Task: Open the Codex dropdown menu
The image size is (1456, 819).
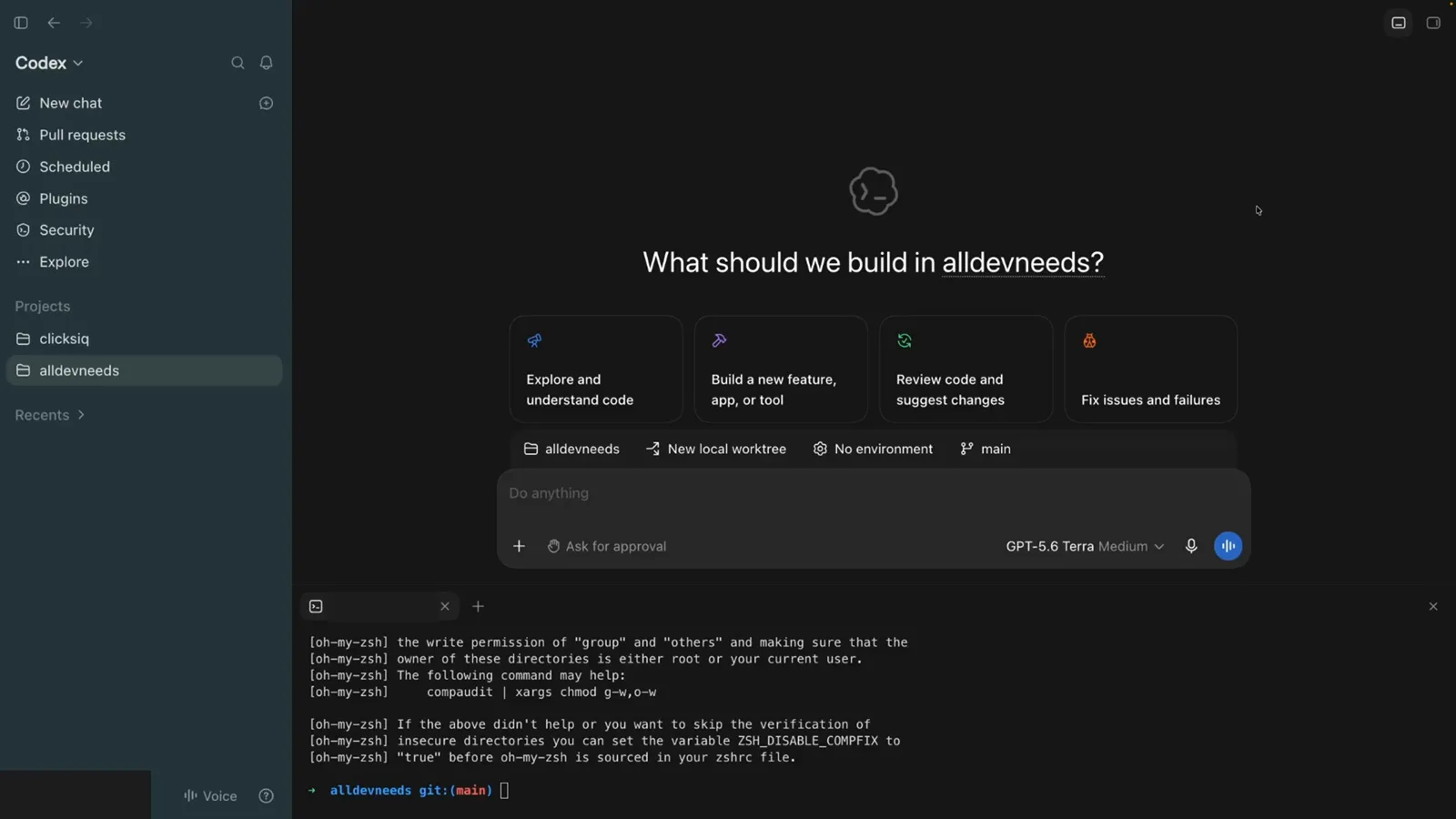Action: pos(49,63)
